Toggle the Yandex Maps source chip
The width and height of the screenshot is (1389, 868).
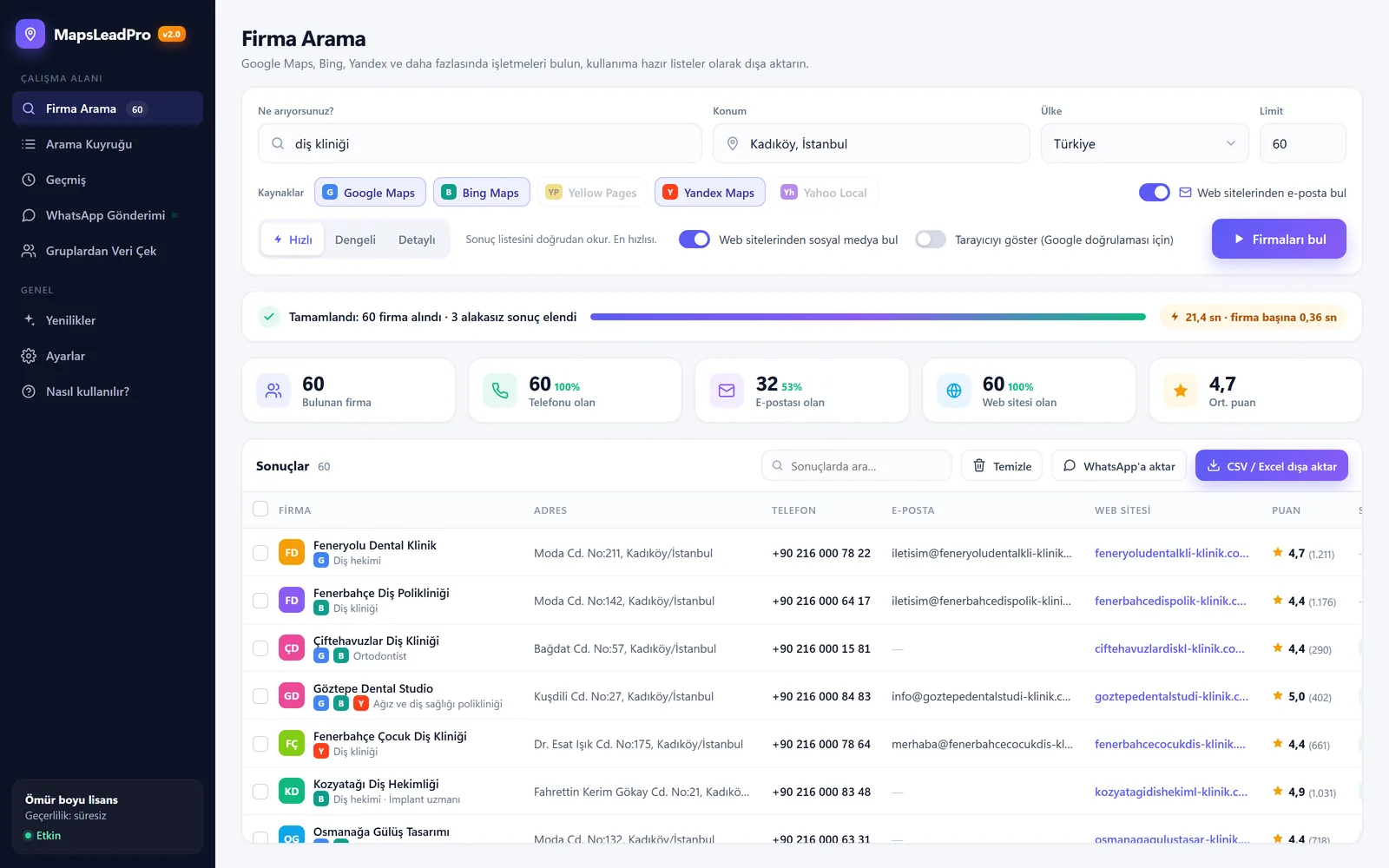tap(710, 193)
